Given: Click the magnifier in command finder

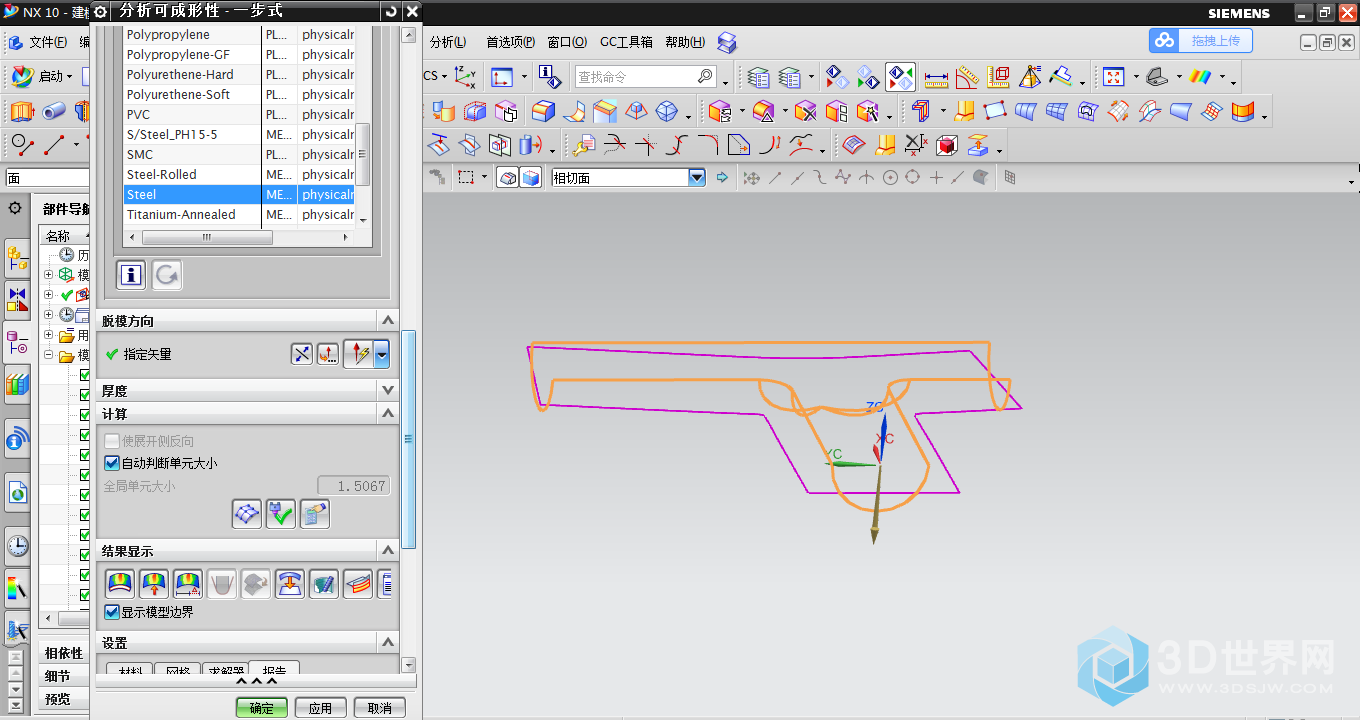Looking at the screenshot, I should pos(705,76).
